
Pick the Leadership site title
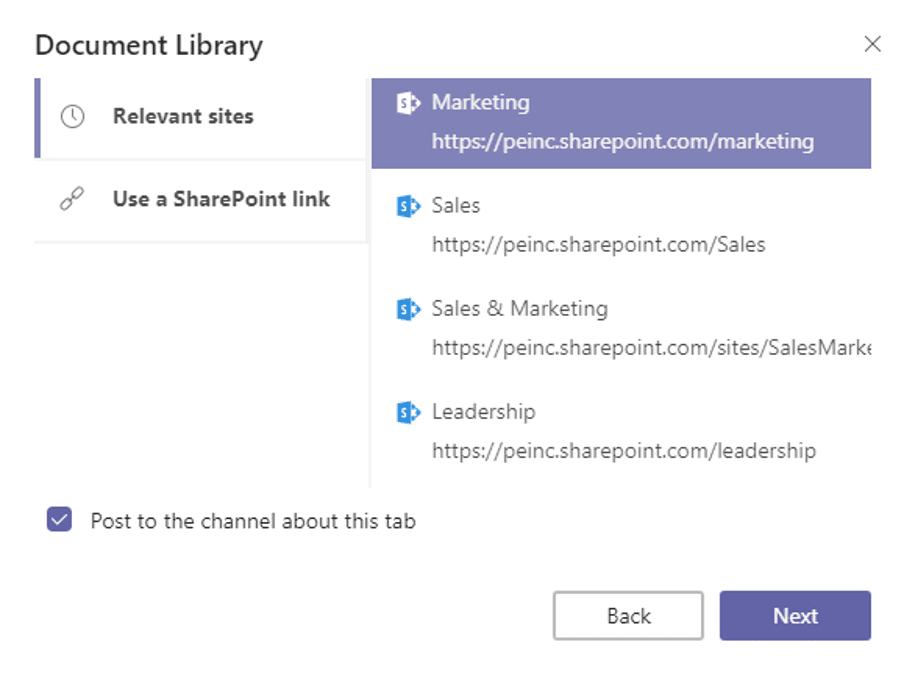484,412
